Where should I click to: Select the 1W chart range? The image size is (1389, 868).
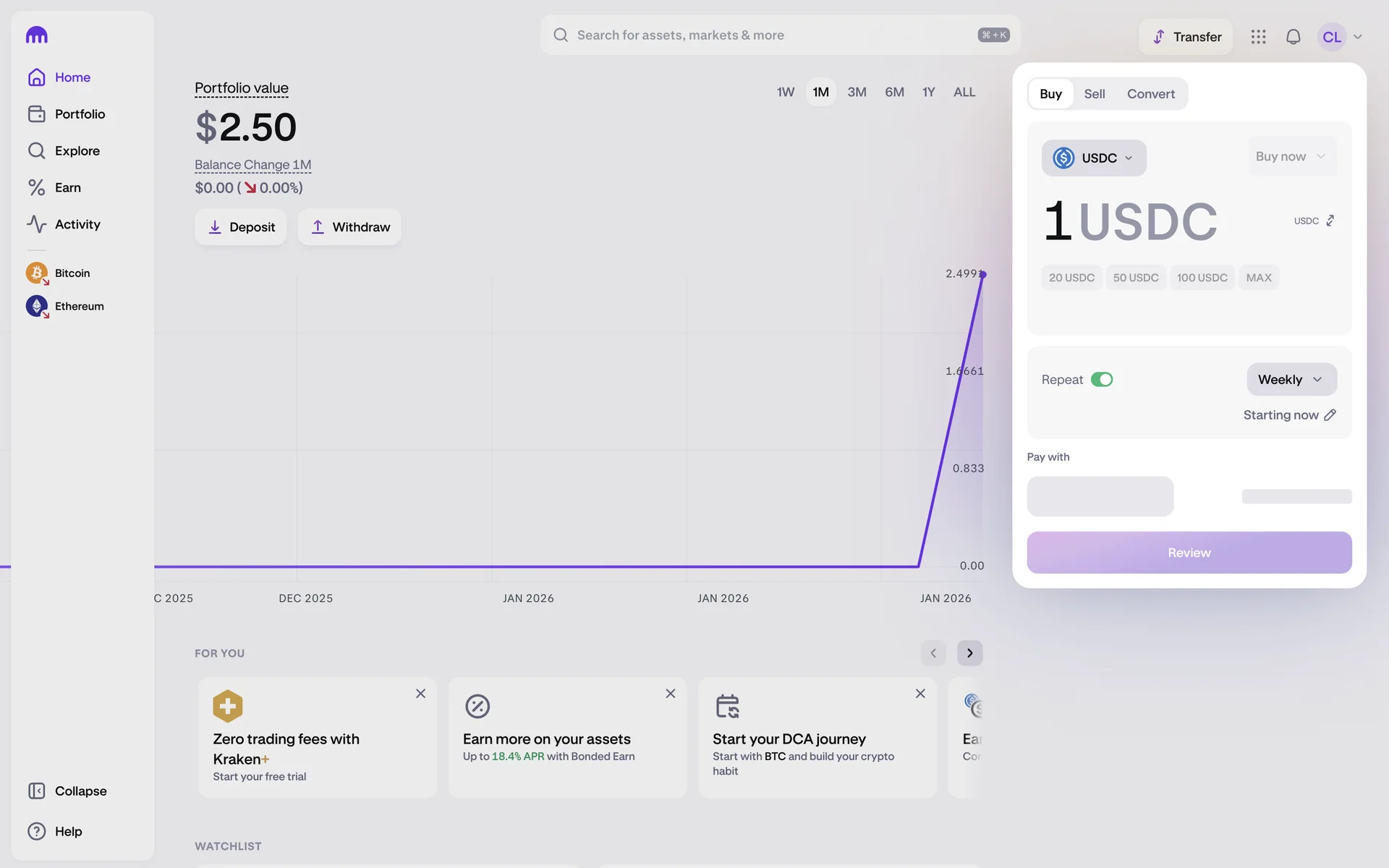[x=785, y=92]
